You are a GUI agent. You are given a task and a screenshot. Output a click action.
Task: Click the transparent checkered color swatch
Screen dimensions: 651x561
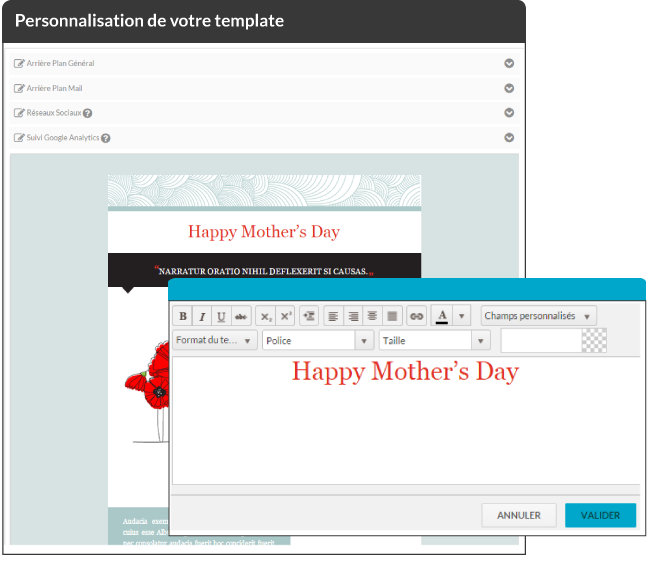coord(594,341)
